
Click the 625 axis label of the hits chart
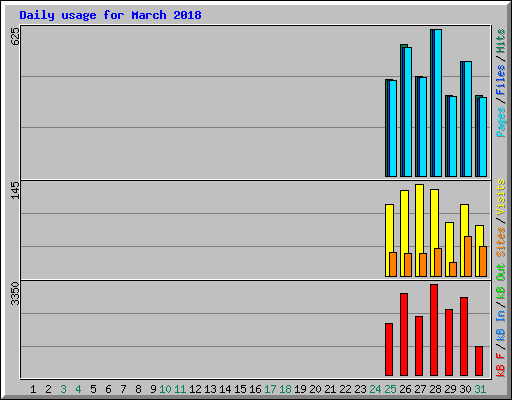point(15,36)
